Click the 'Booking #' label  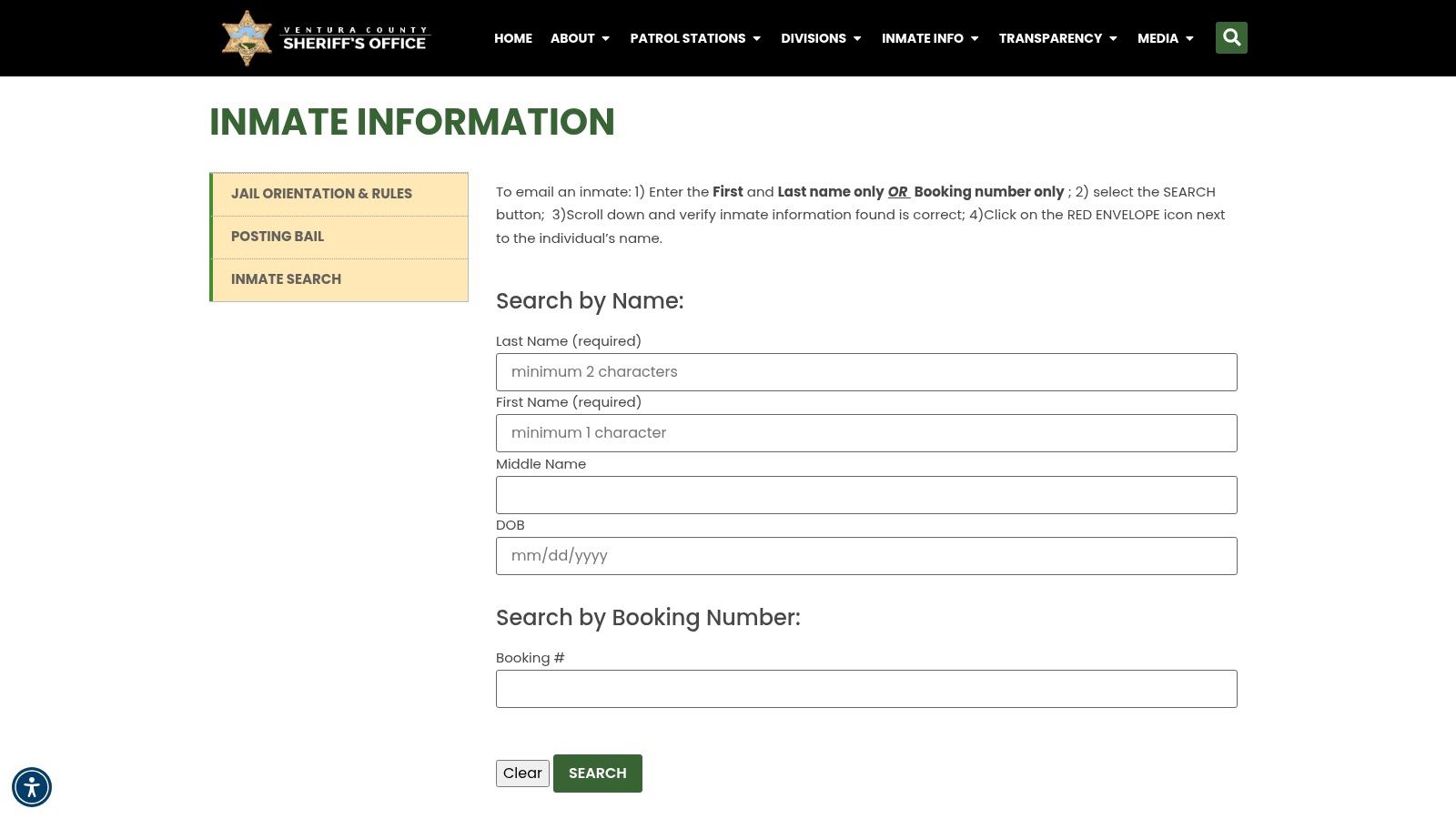[x=531, y=658]
